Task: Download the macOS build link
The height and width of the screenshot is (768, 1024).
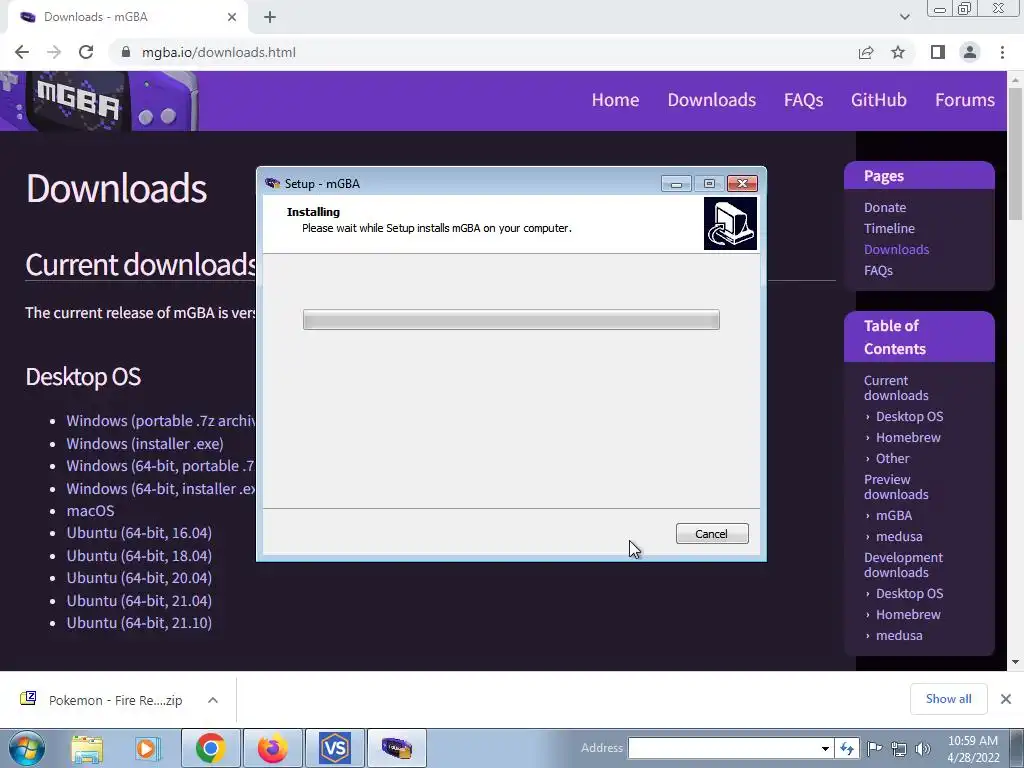Action: click(x=90, y=511)
